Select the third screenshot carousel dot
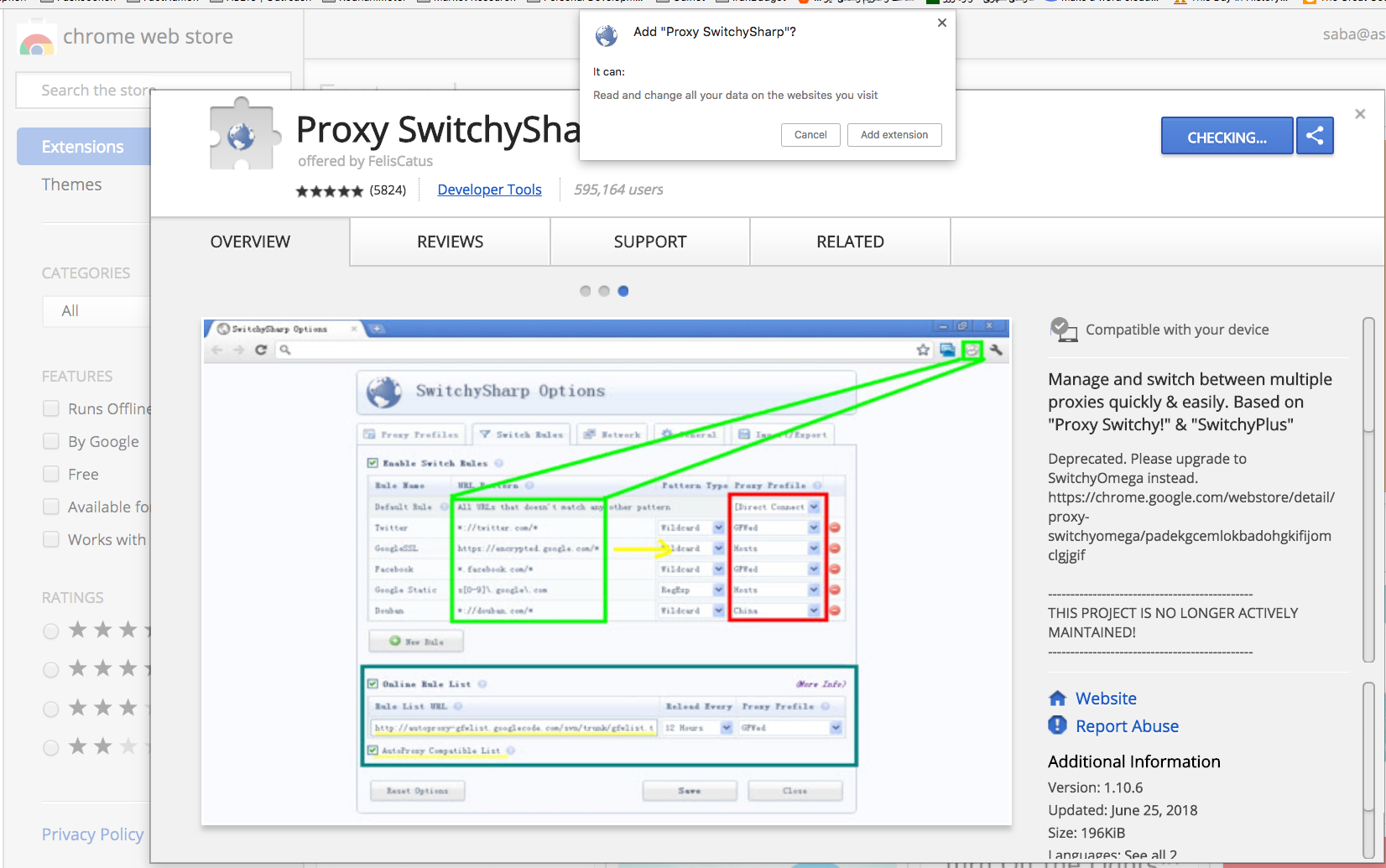 pos(623,291)
